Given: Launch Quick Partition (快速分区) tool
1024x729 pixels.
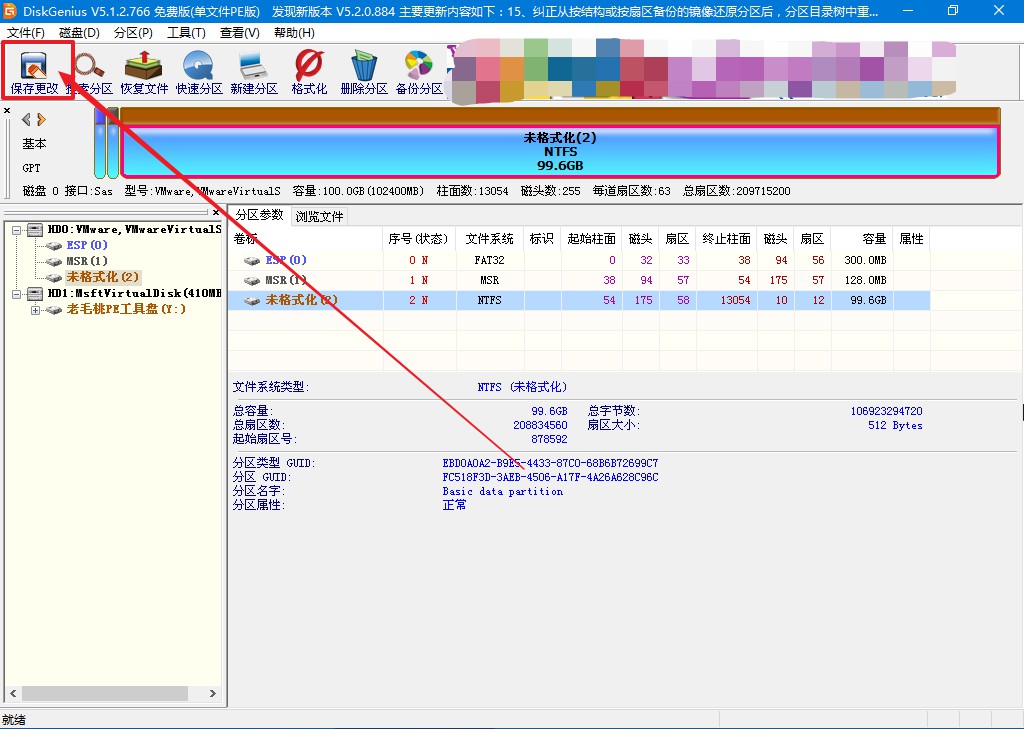Looking at the screenshot, I should tap(199, 73).
